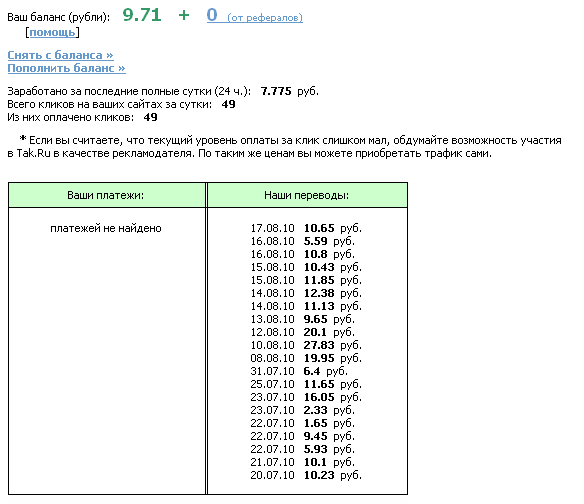Viewport: 584px width, 504px height.
Task: Click the 10.8 руб. transfer amount
Action: tap(329, 254)
